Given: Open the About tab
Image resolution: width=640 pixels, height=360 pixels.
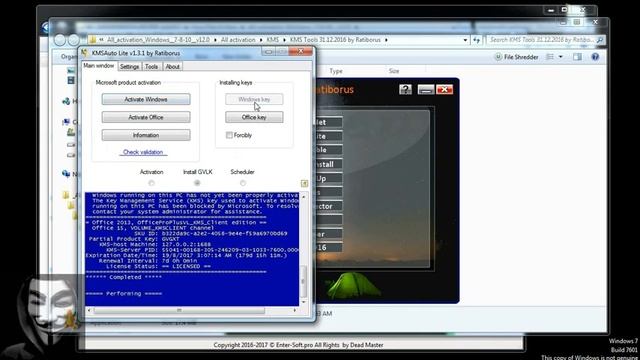Looking at the screenshot, I should pos(172,66).
